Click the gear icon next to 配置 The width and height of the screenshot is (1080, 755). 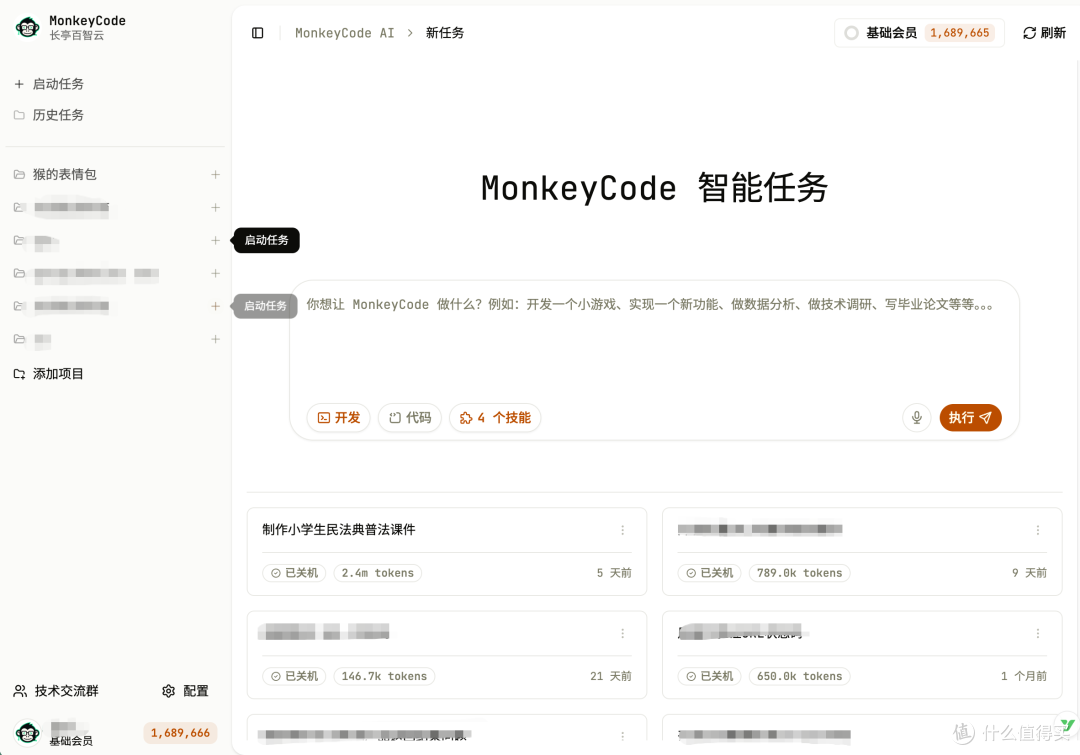(x=169, y=691)
